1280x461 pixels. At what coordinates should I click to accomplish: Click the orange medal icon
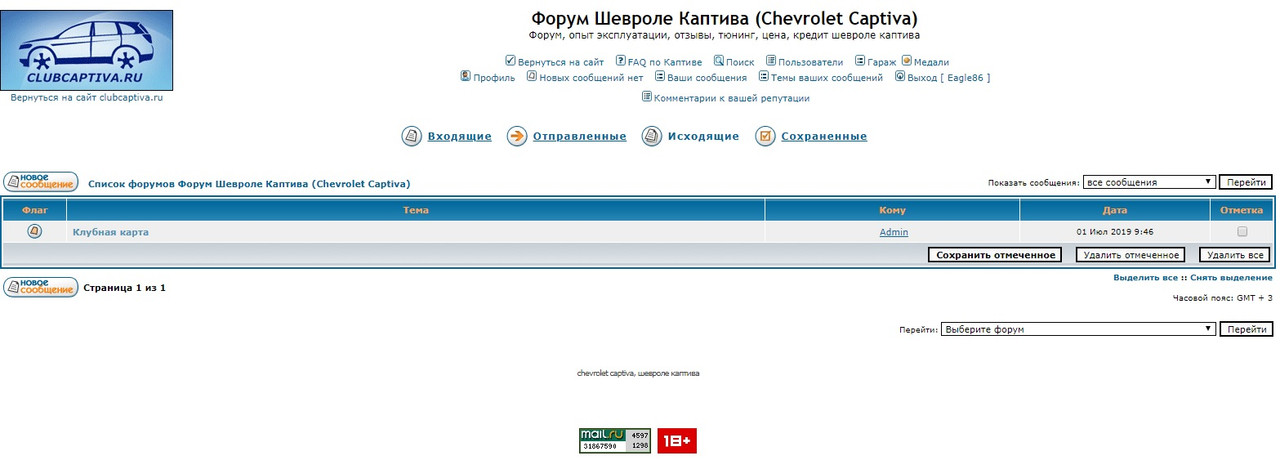(x=906, y=61)
